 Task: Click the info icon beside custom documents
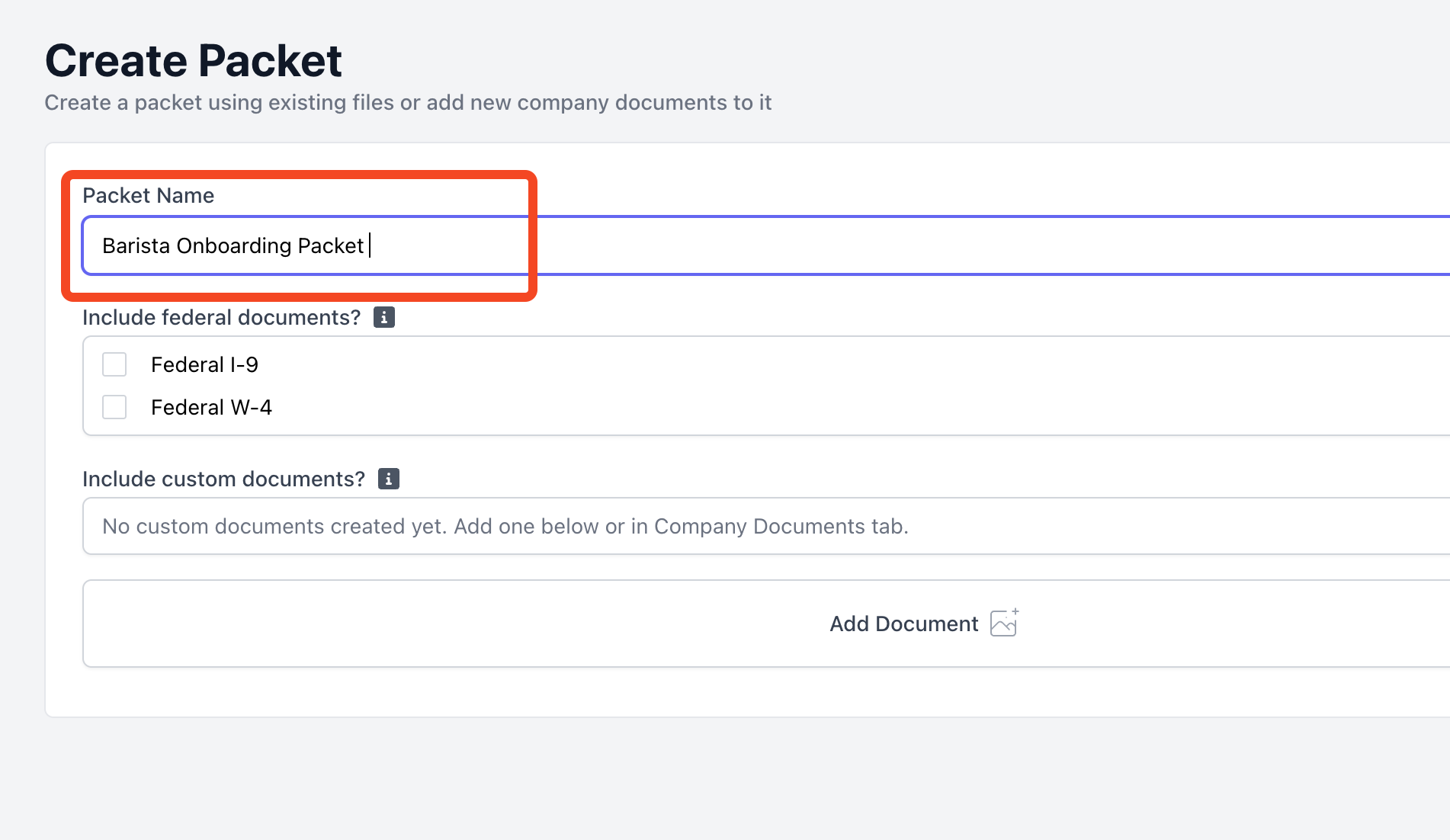(x=388, y=479)
